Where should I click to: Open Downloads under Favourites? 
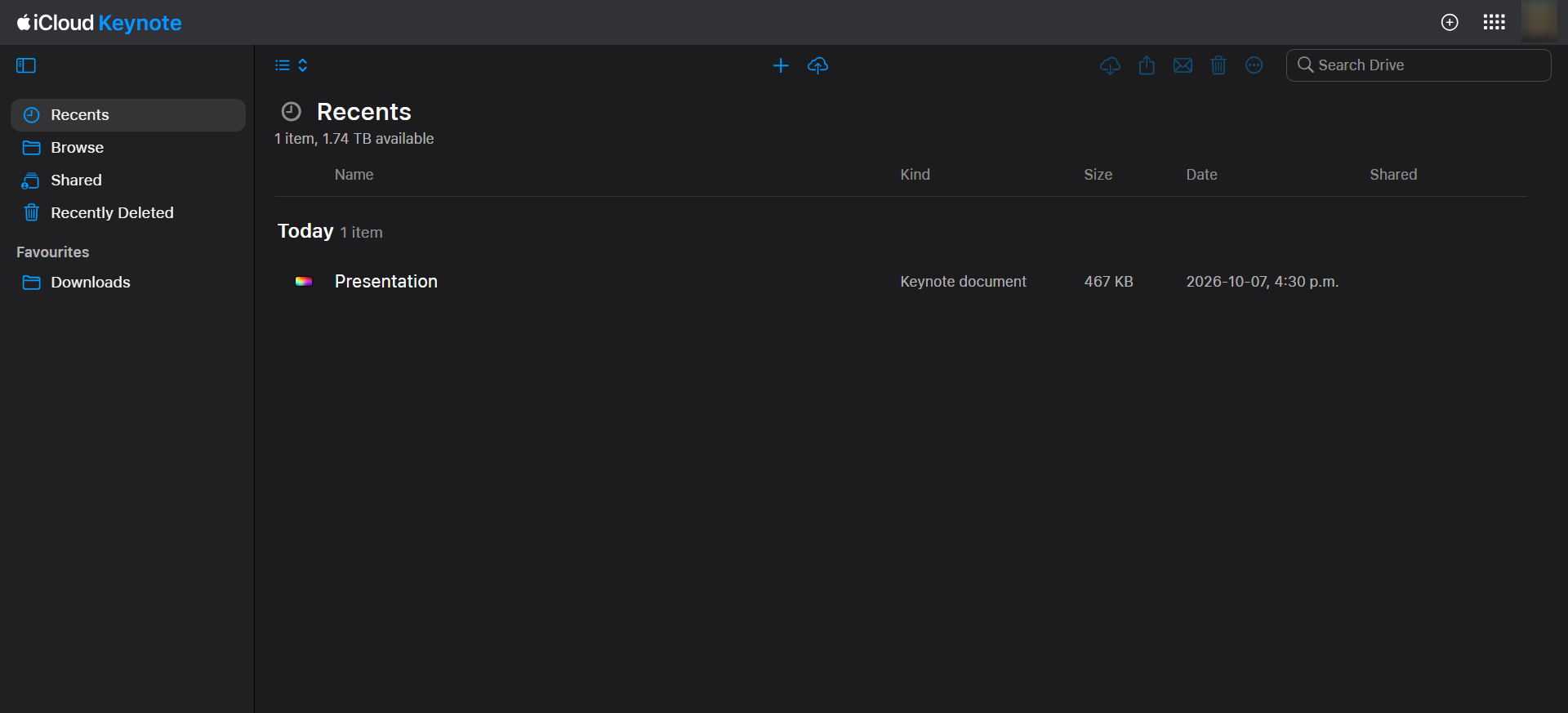tap(128, 283)
